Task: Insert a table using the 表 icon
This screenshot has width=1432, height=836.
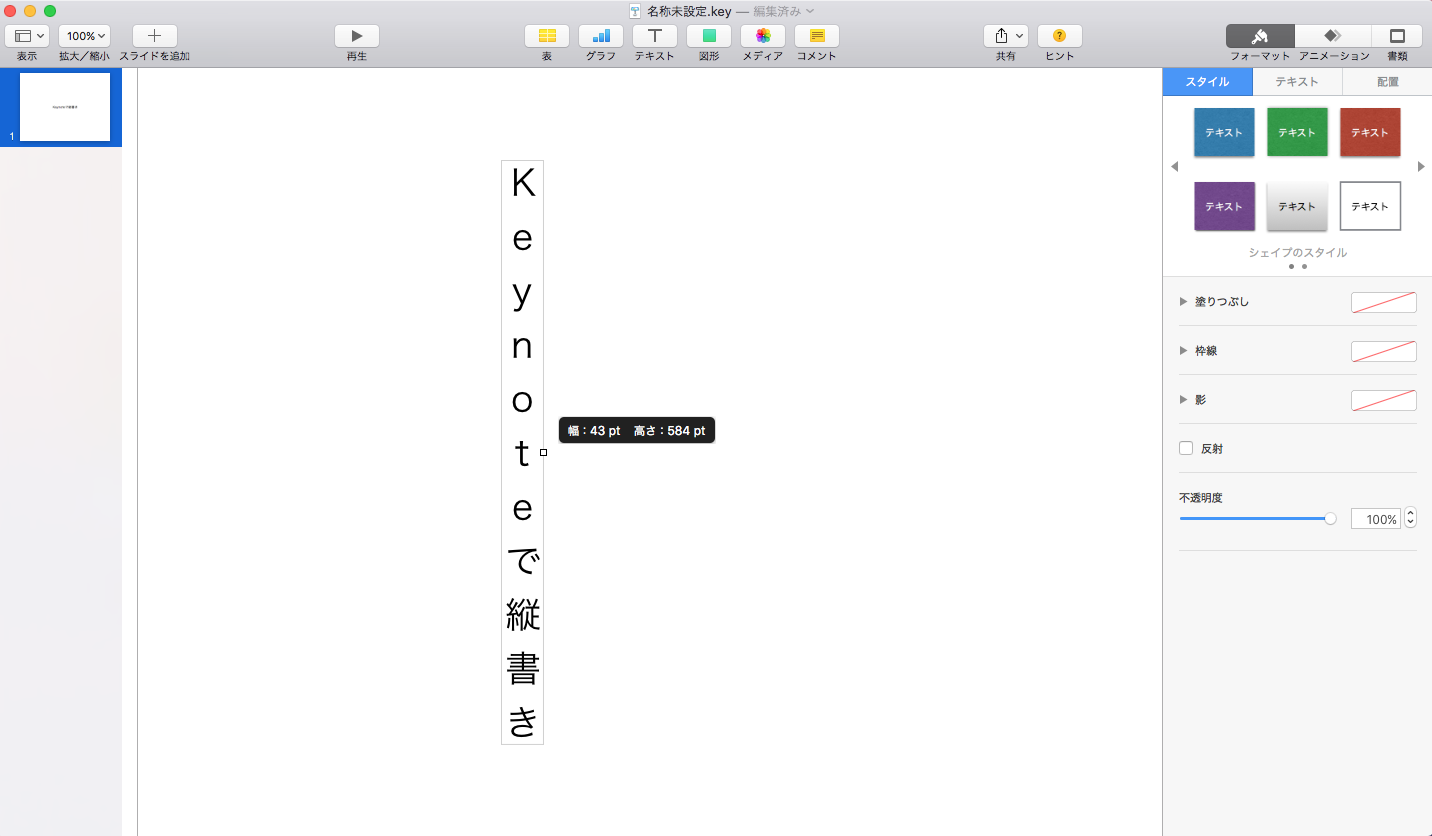Action: (x=546, y=36)
